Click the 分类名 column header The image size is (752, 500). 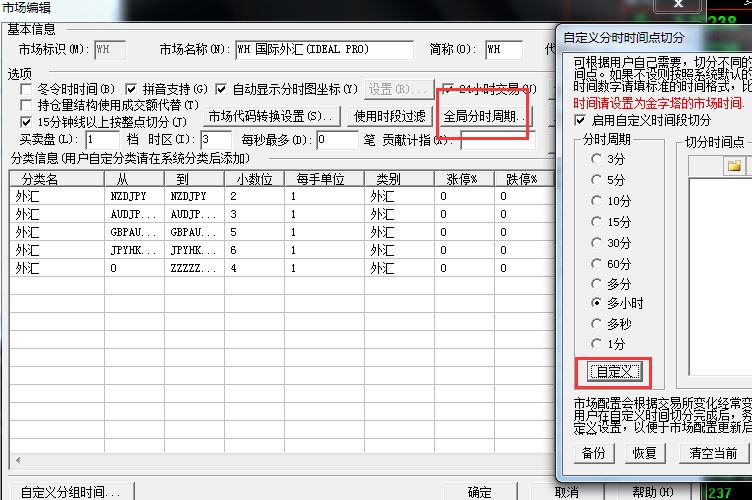tap(57, 179)
